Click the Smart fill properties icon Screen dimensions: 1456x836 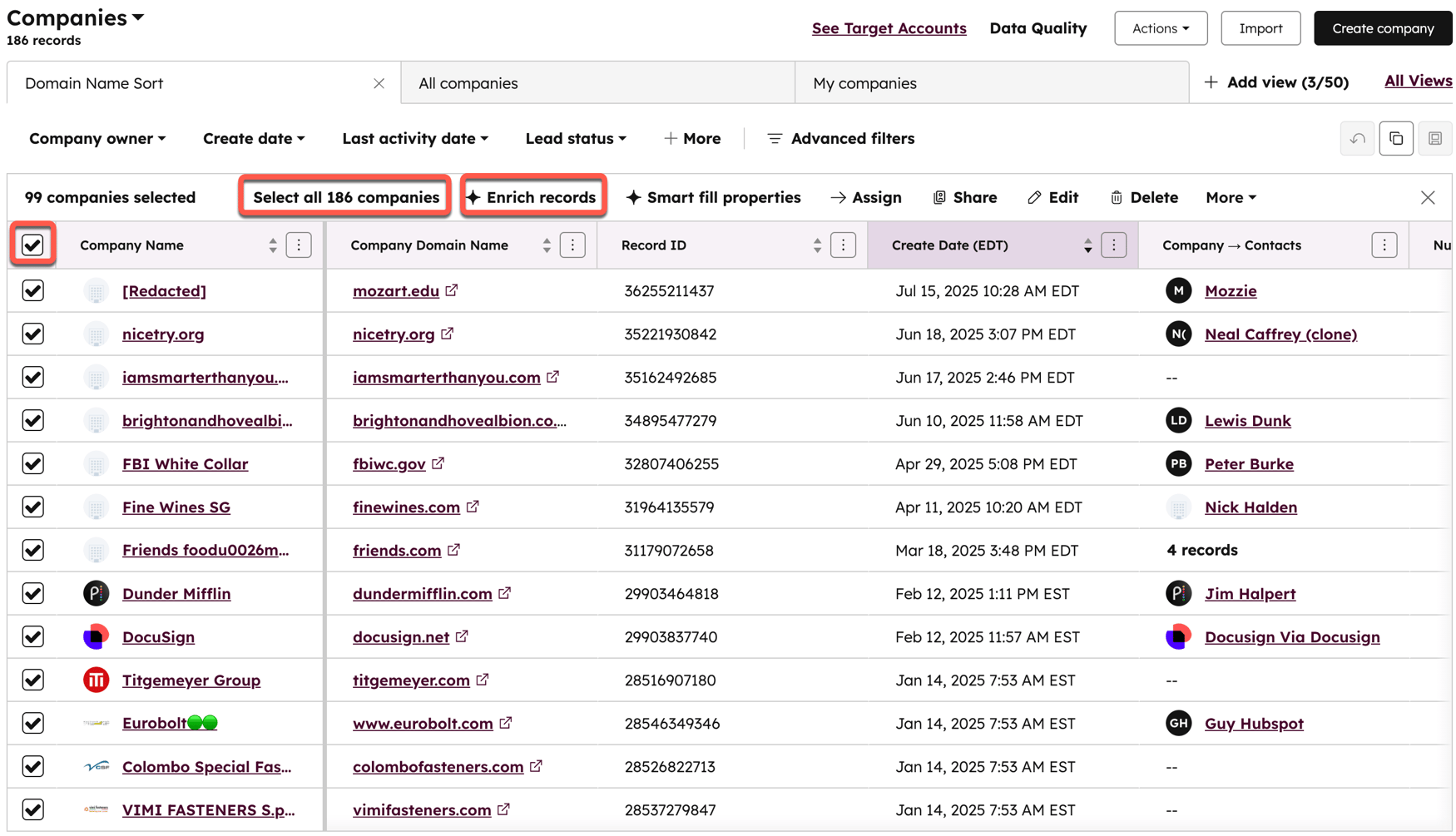634,197
